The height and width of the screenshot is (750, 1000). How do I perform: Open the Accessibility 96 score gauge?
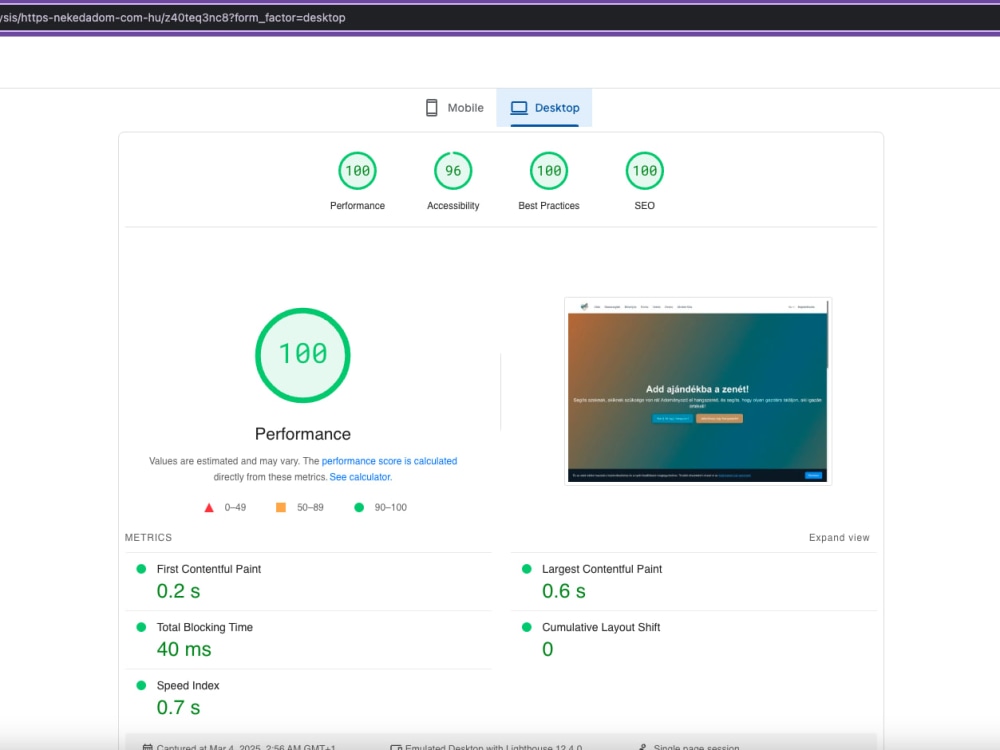(453, 171)
